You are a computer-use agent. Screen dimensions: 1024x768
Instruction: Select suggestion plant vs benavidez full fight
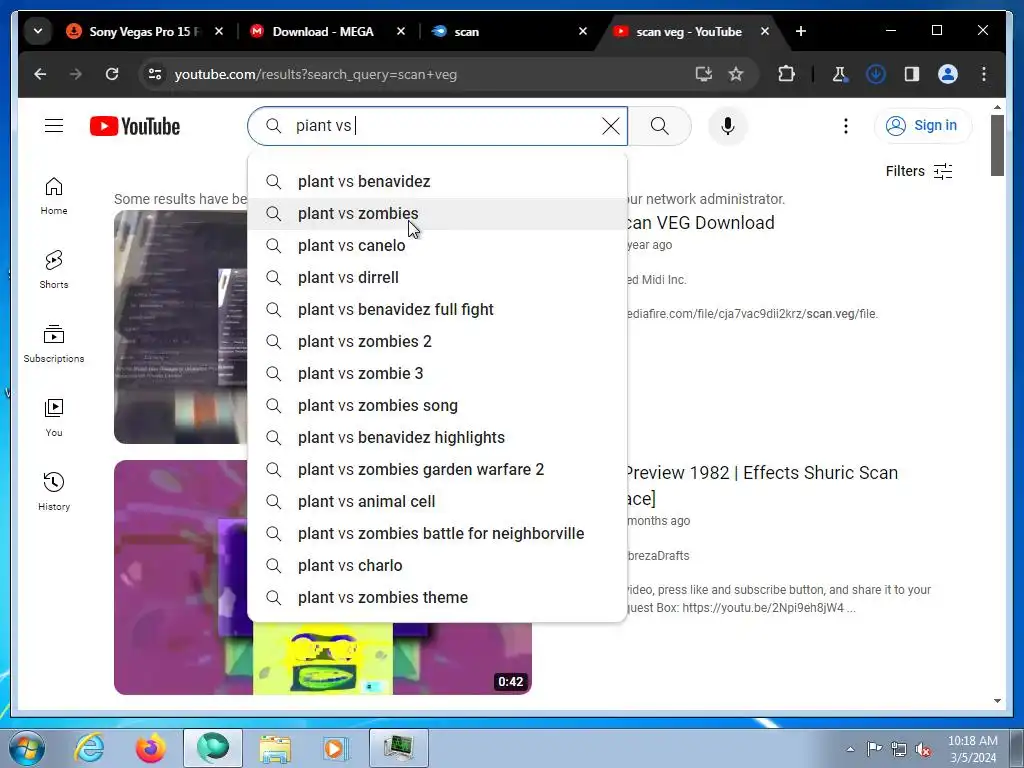(437, 310)
